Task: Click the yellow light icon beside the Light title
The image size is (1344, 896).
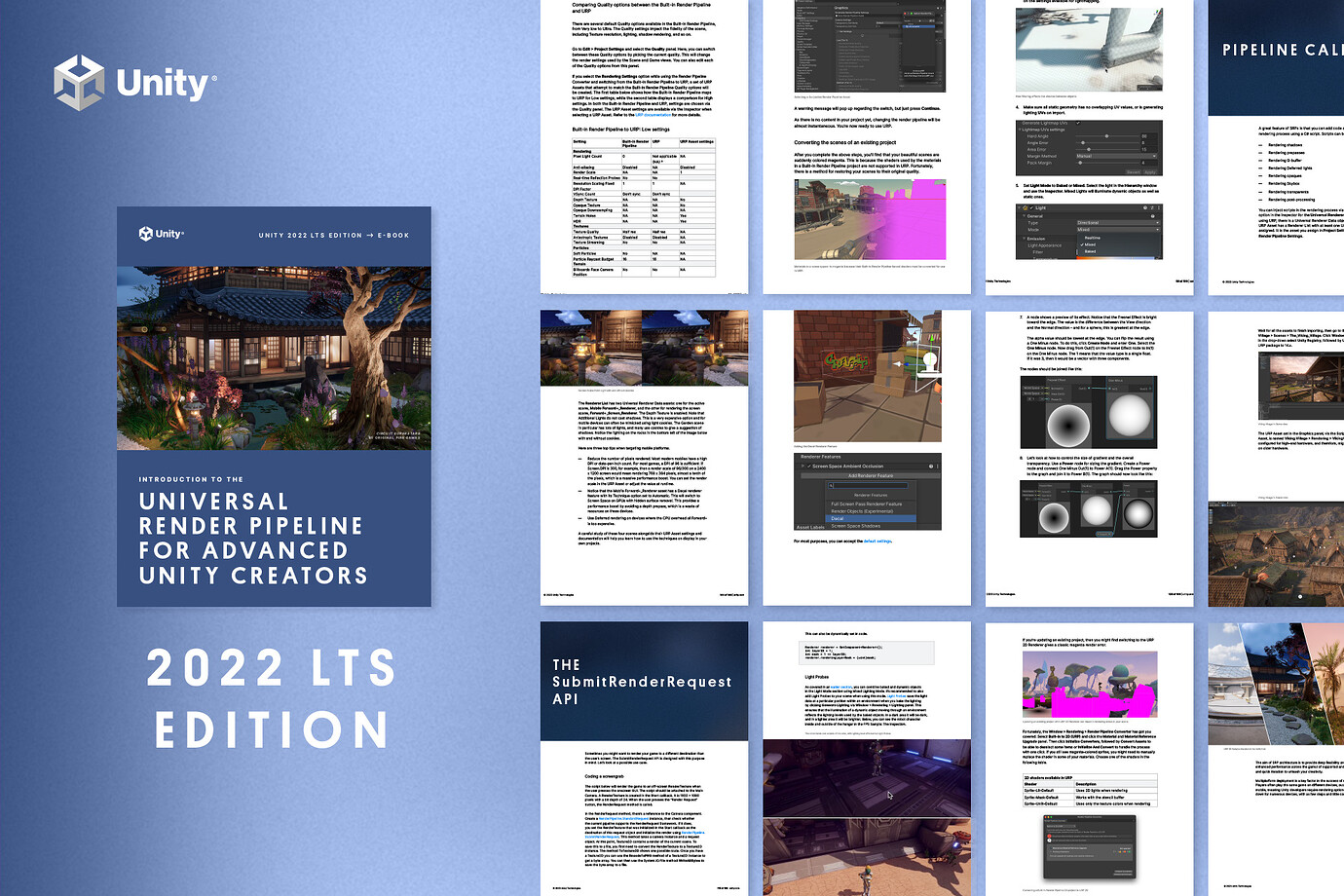Action: pos(1025,207)
